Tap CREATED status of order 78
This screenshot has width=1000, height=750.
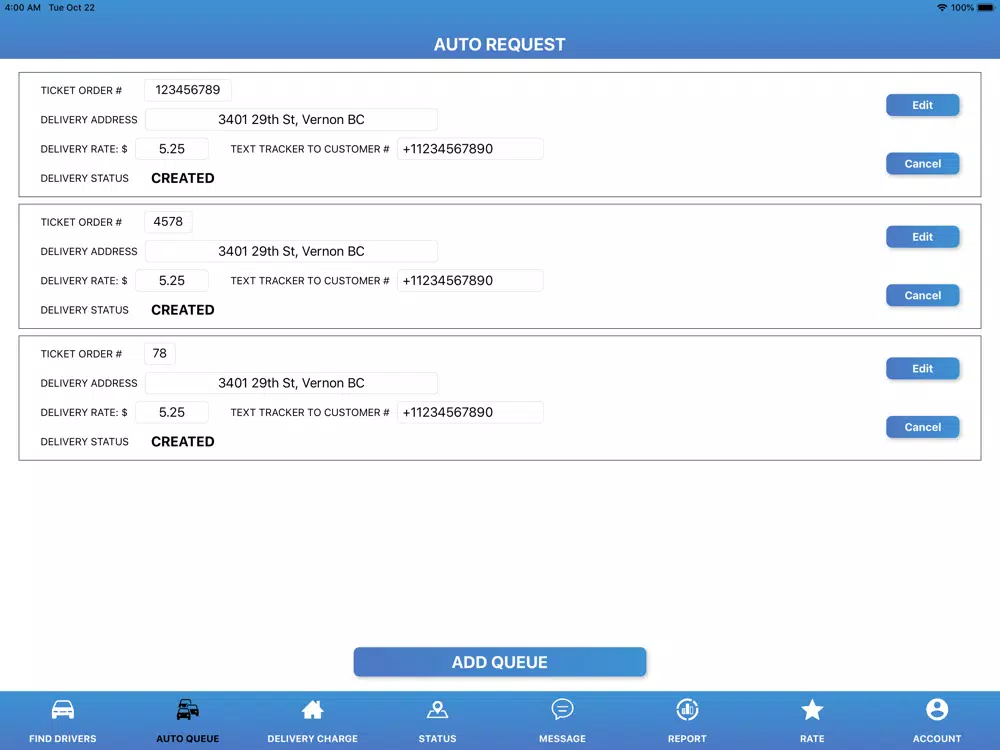click(x=182, y=441)
